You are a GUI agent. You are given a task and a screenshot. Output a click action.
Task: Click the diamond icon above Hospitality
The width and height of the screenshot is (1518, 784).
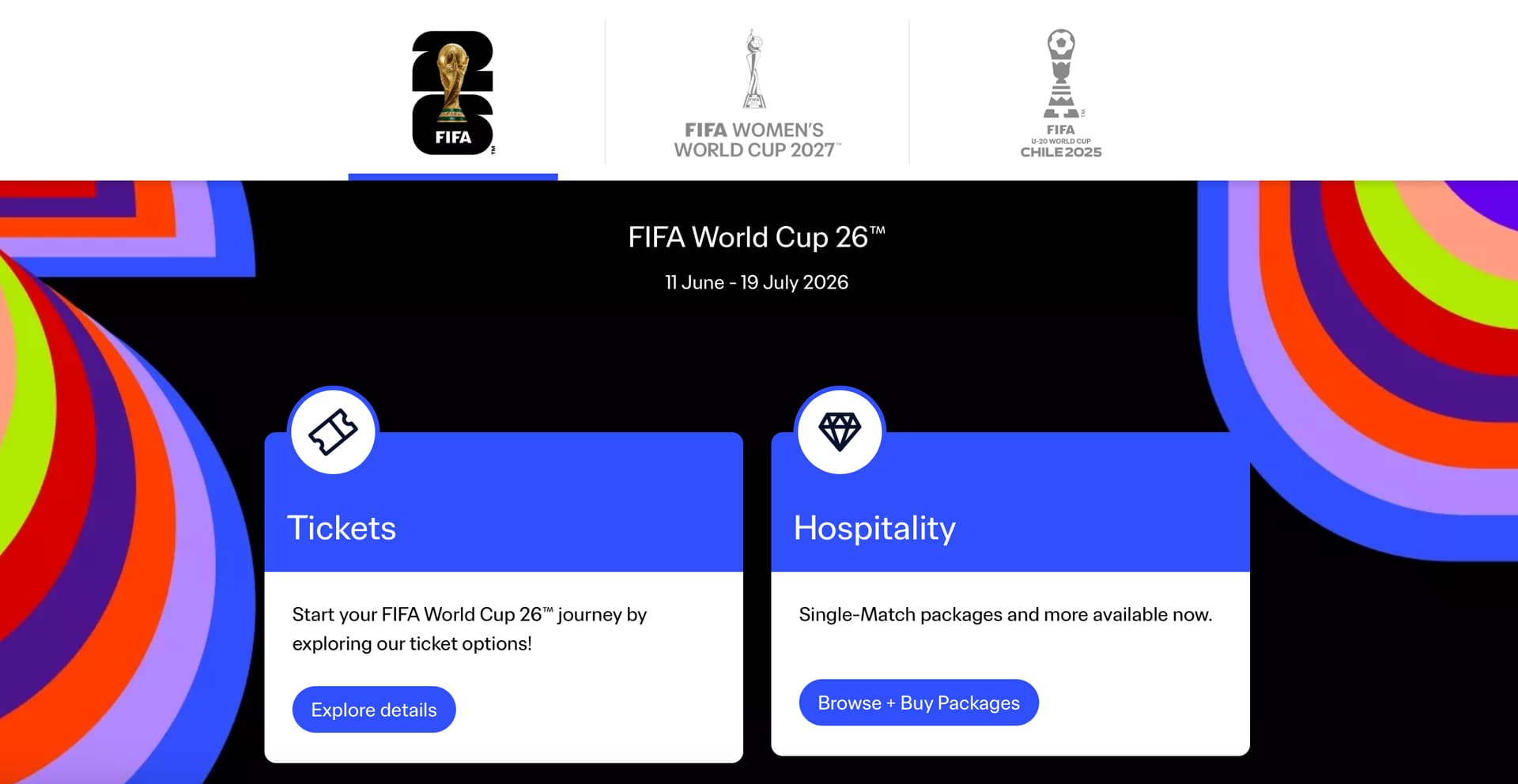tap(840, 432)
